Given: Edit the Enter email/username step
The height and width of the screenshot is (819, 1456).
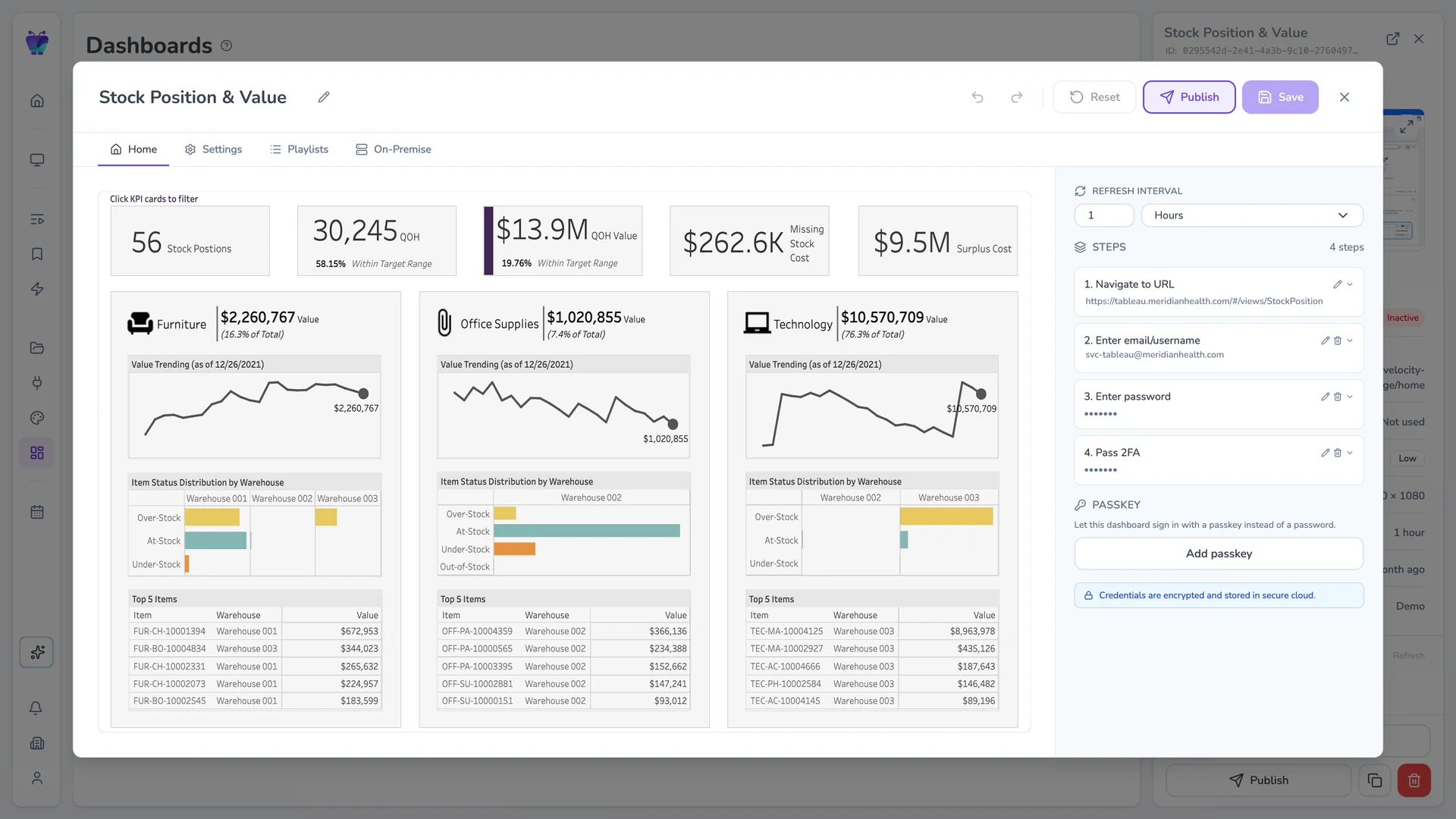Looking at the screenshot, I should (x=1325, y=340).
